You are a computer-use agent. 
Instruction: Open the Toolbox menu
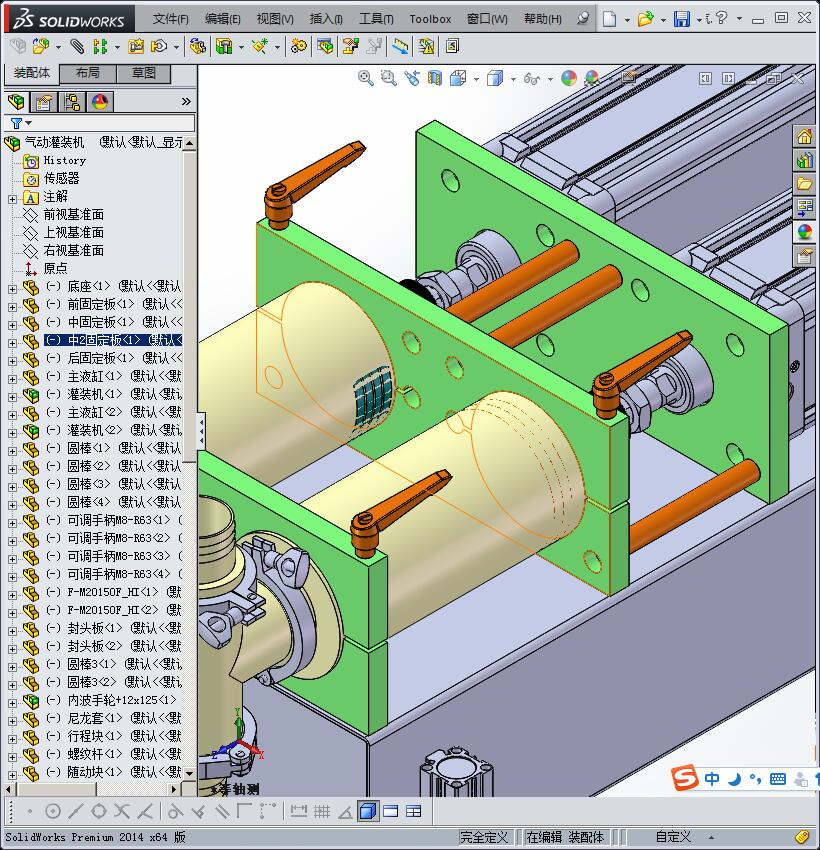[430, 19]
